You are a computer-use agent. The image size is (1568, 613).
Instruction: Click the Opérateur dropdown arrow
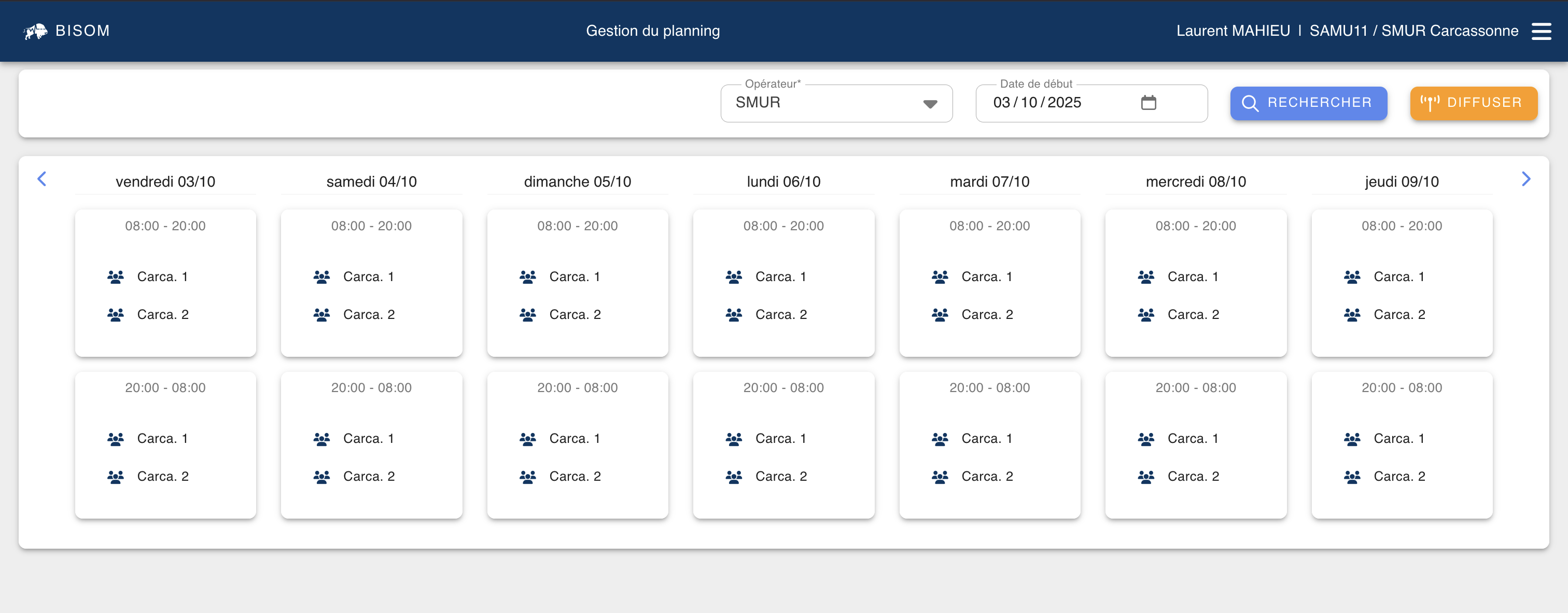(x=930, y=104)
